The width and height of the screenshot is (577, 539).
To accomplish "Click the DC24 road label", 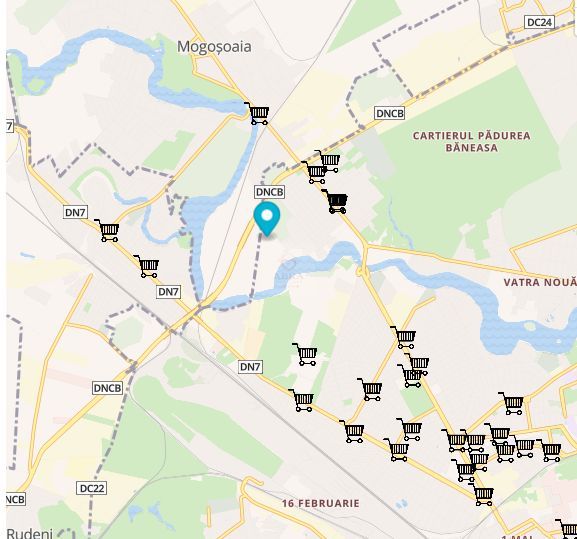I will tap(539, 22).
